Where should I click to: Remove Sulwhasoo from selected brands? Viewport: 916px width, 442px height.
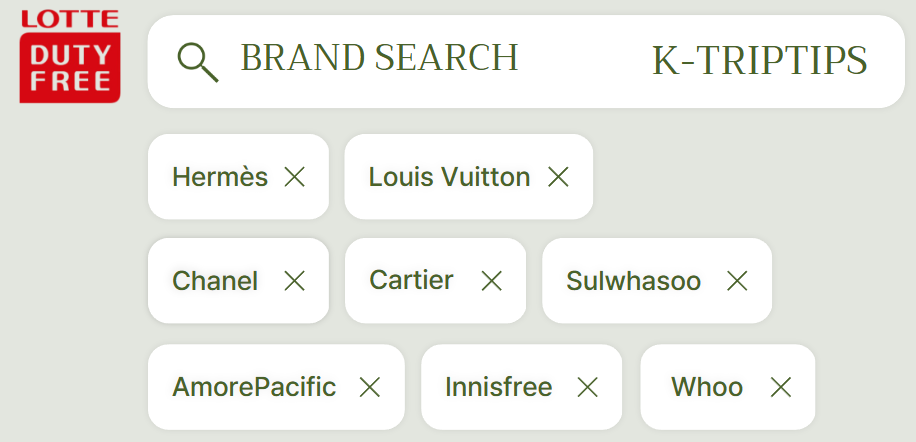737,281
